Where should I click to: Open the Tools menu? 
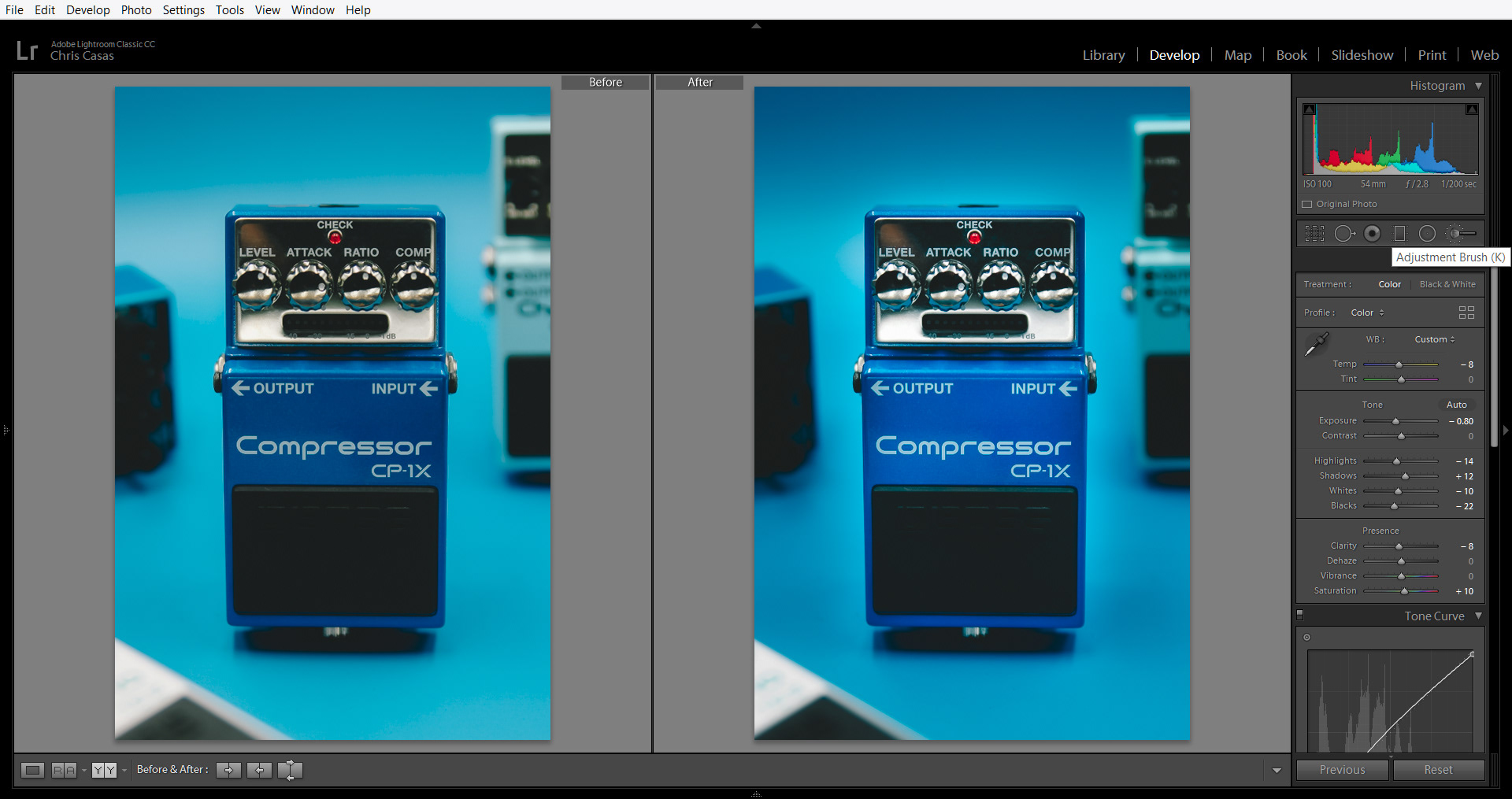click(230, 9)
